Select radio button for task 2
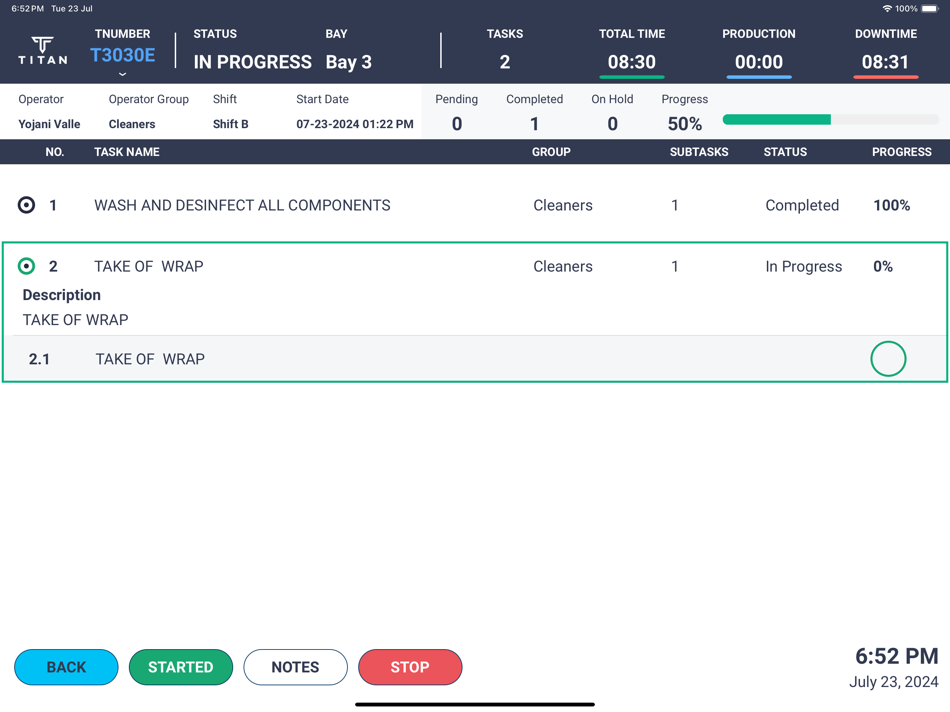The height and width of the screenshot is (712, 950). click(26, 266)
